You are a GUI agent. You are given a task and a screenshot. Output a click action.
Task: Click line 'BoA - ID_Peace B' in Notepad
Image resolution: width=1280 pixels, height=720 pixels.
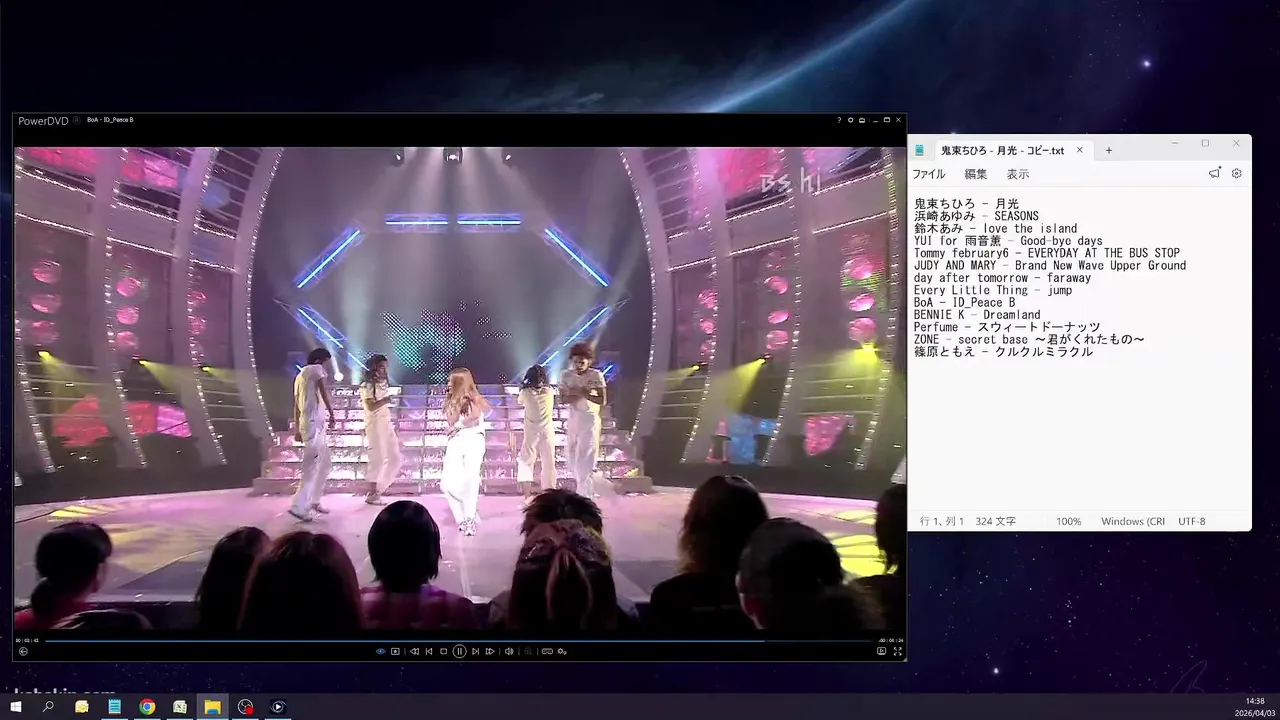coord(965,302)
